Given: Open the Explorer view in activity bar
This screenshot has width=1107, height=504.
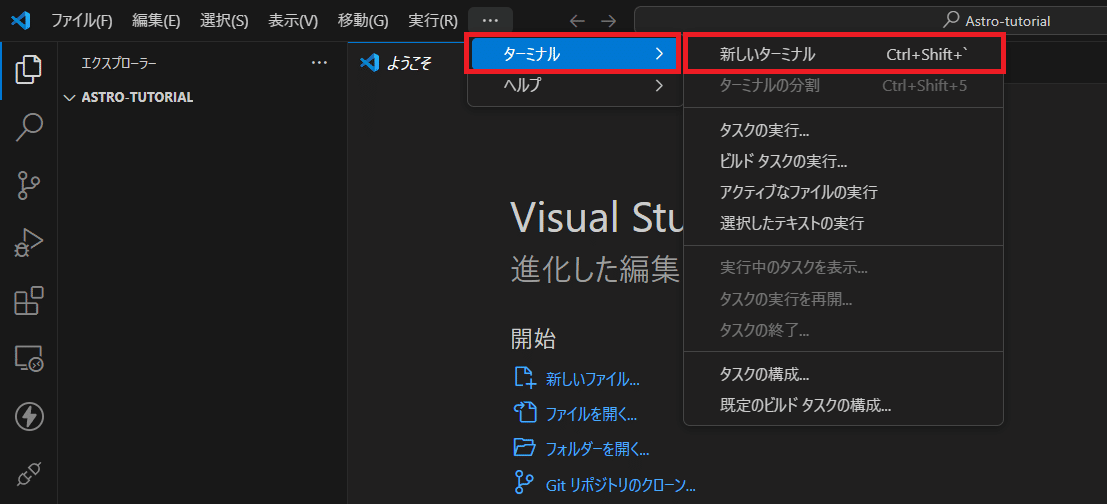Looking at the screenshot, I should pyautogui.click(x=28, y=68).
